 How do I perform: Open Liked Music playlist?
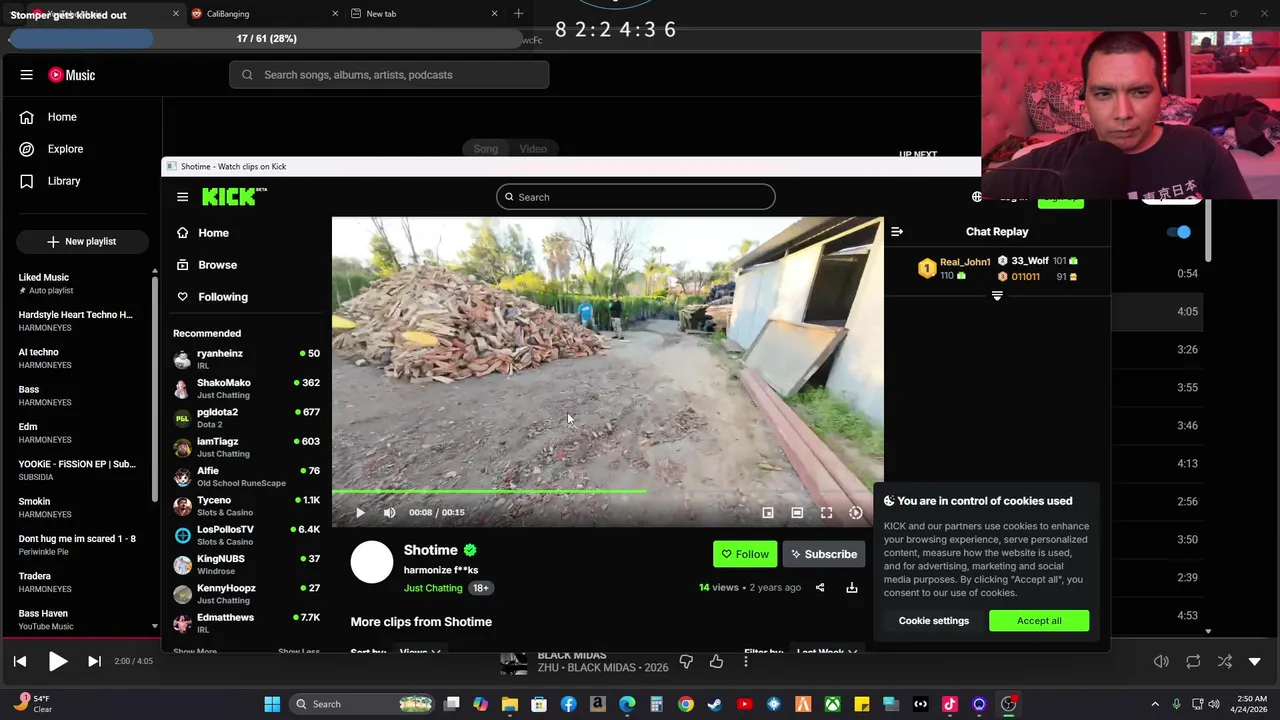(80, 283)
